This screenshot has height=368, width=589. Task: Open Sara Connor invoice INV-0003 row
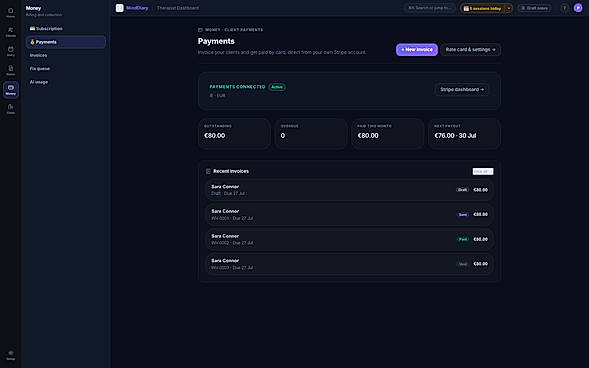click(349, 264)
